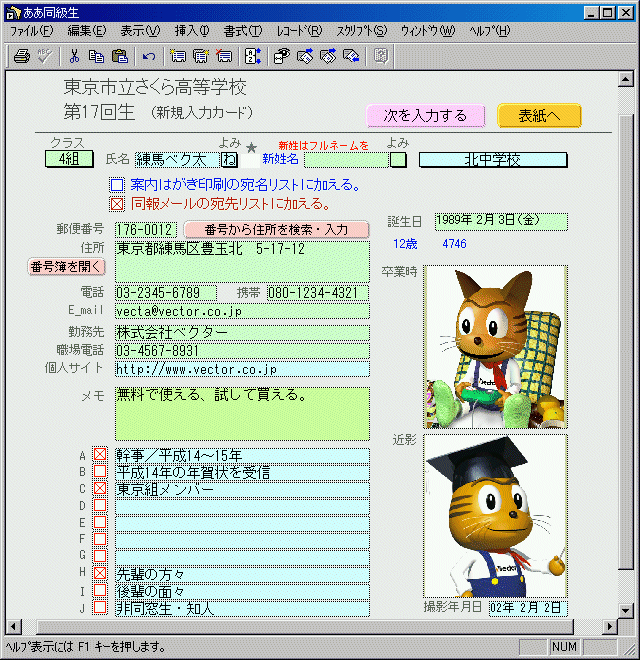Click the New Record icon
The width and height of the screenshot is (640, 660).
(178, 56)
